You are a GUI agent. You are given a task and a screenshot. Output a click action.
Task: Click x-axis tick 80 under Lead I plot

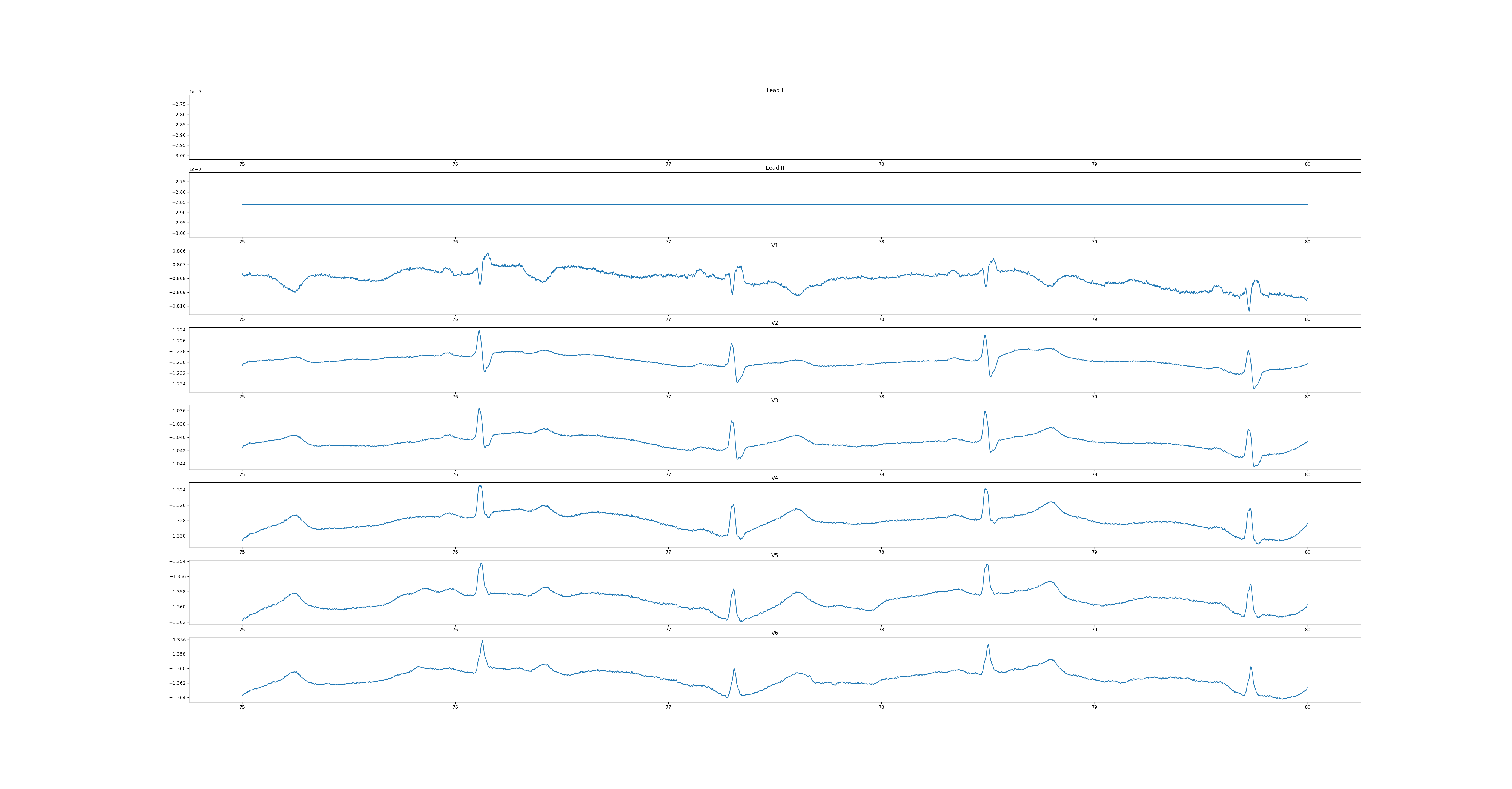(1307, 164)
